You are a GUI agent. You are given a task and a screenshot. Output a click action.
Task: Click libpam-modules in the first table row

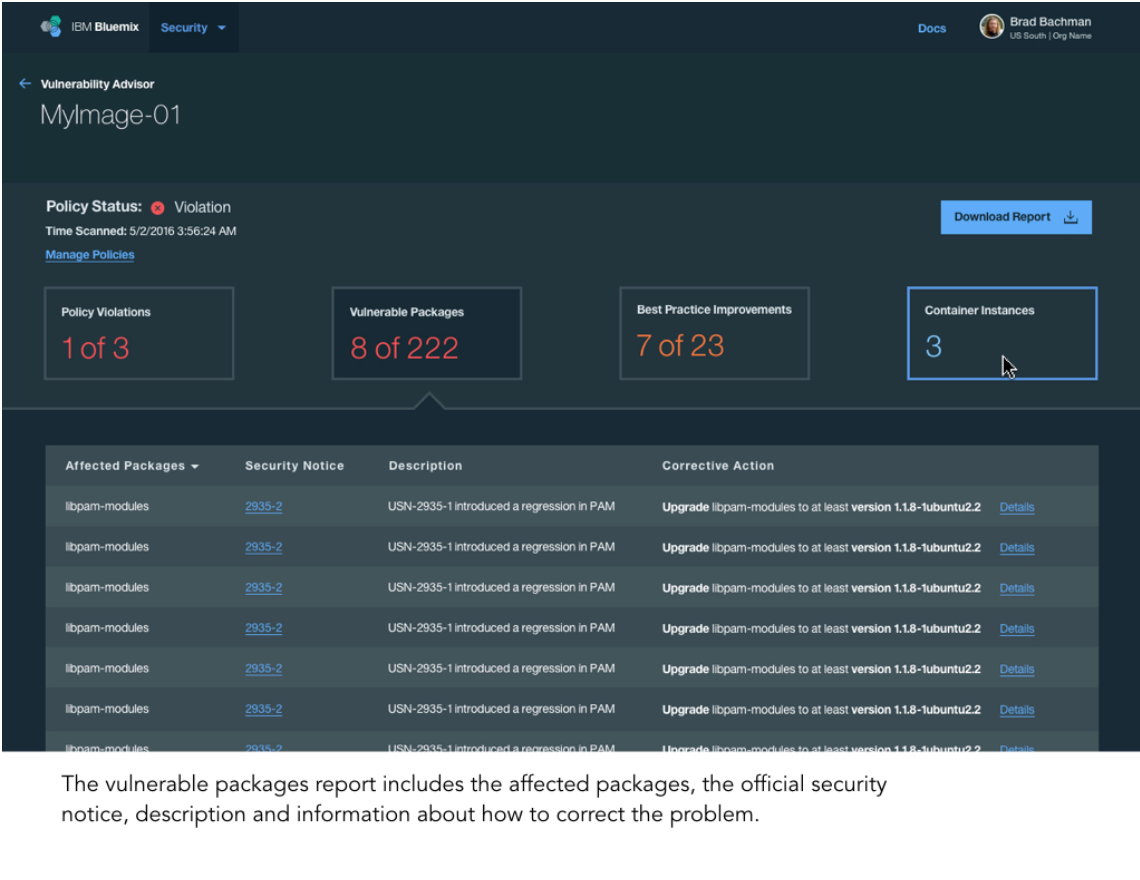[x=107, y=506]
